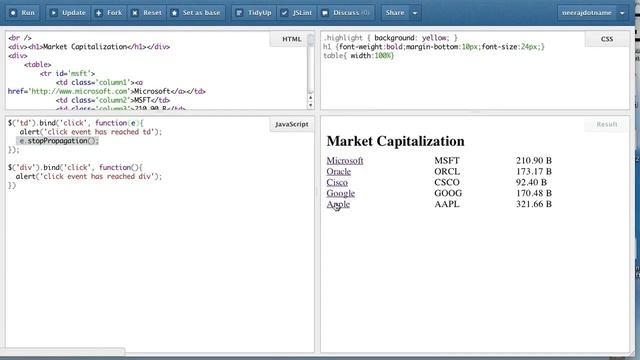Click the ORCL ticker cell
640x360 pixels.
(x=447, y=171)
